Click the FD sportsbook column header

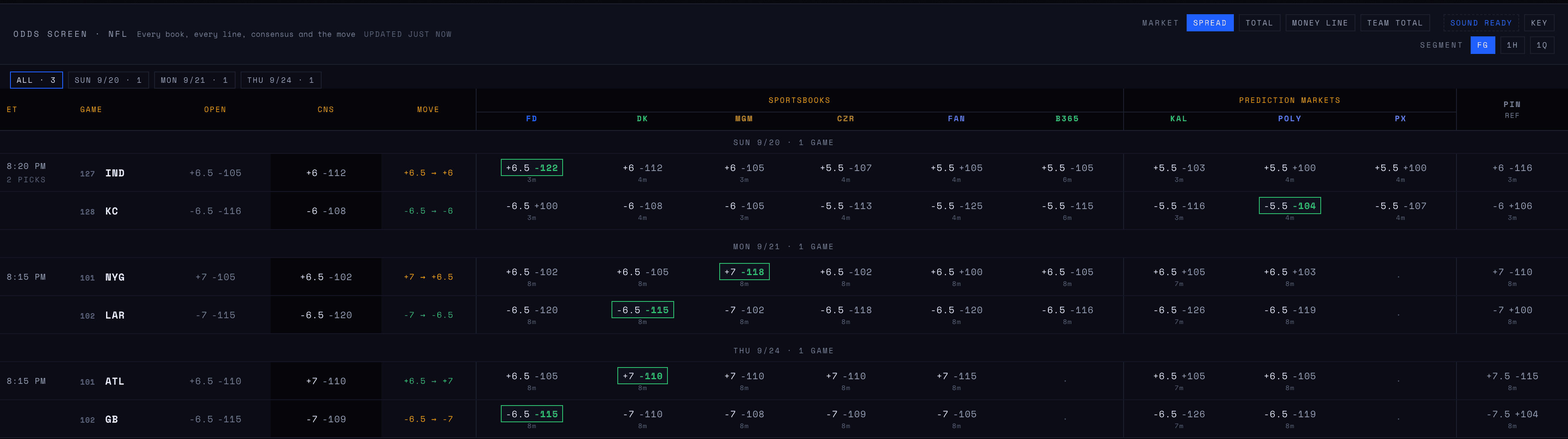[531, 119]
